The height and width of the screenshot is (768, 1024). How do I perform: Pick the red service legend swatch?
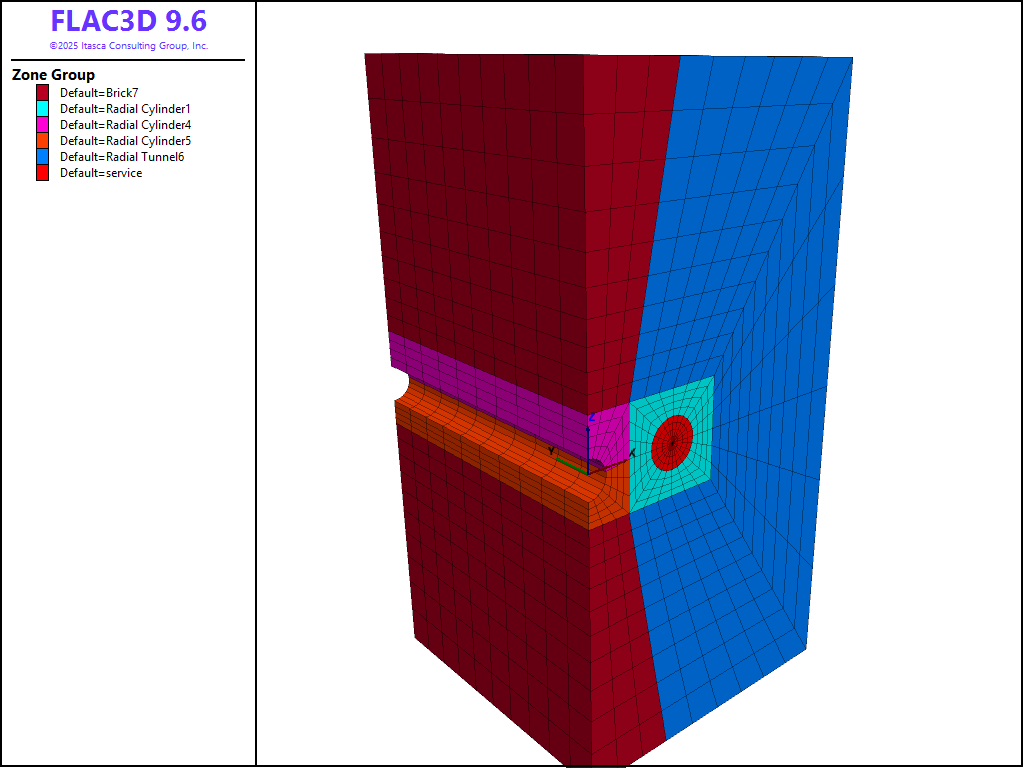click(x=42, y=173)
